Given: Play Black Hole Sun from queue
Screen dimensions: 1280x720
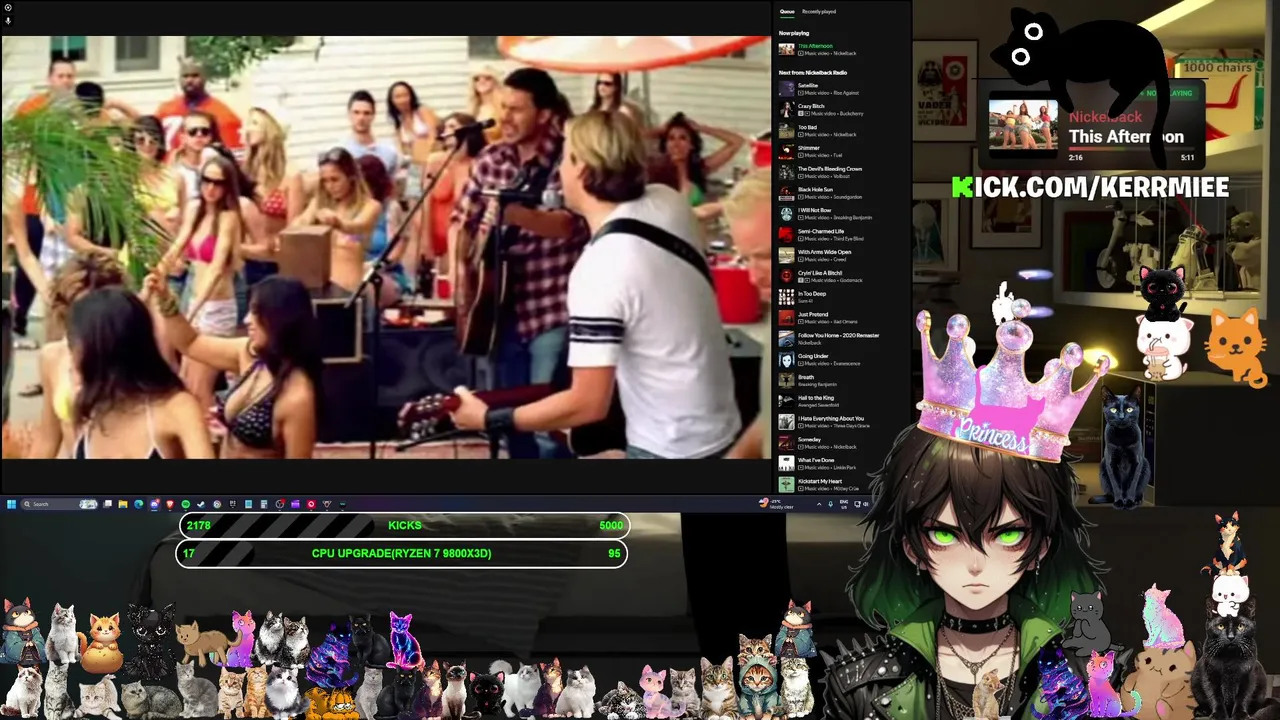Looking at the screenshot, I should pos(843,193).
